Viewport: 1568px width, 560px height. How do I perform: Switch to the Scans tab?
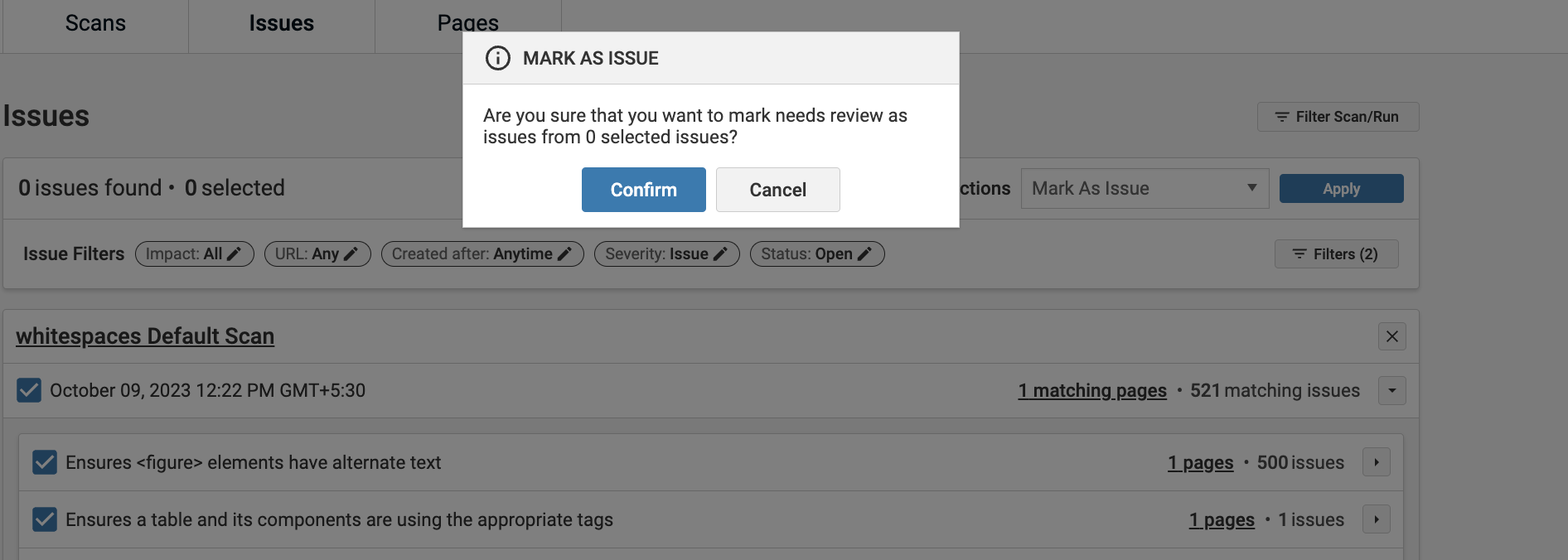tap(95, 23)
